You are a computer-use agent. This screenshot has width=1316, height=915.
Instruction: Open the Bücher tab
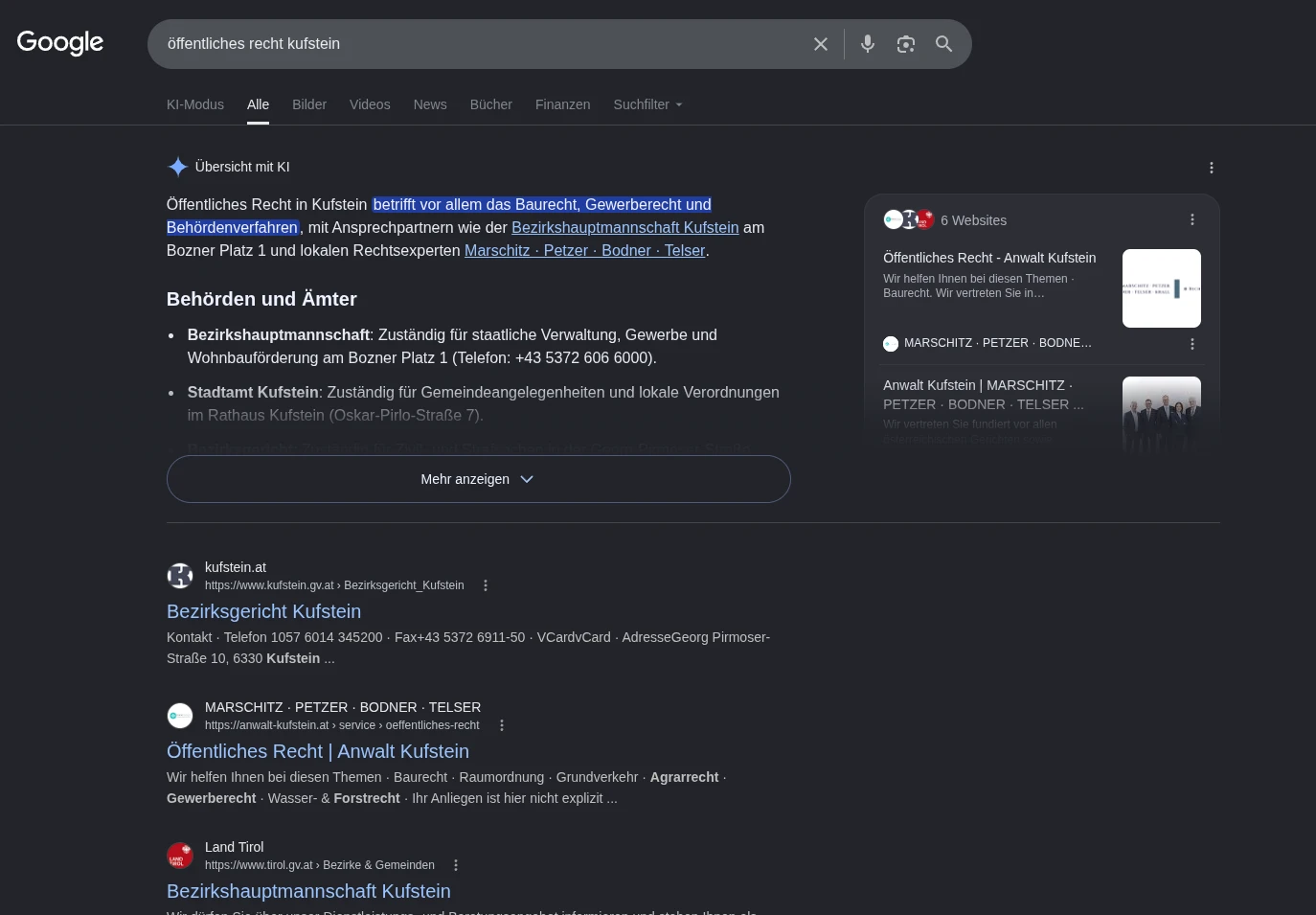(491, 104)
